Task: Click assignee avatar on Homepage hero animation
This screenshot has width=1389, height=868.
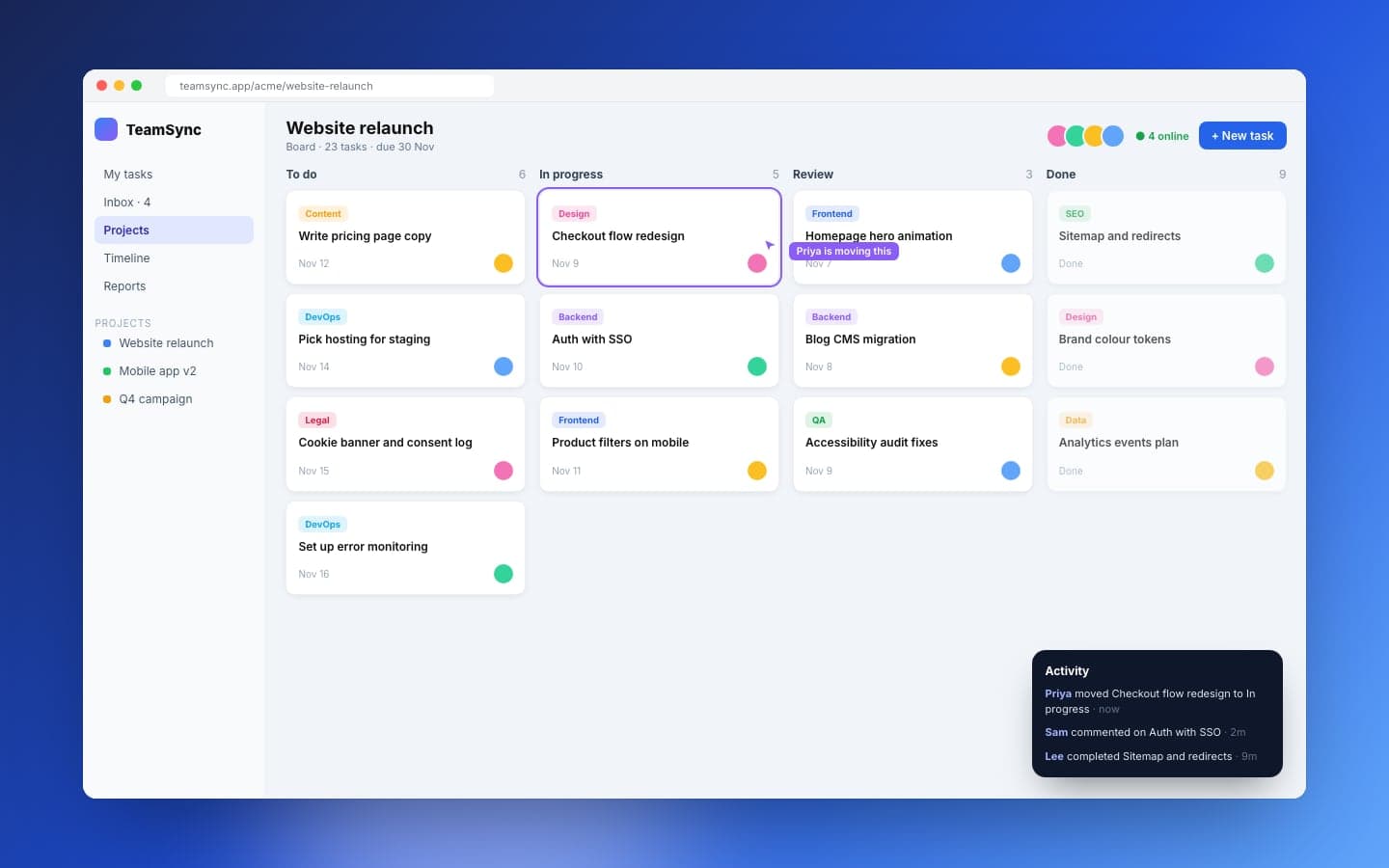Action: (1011, 263)
